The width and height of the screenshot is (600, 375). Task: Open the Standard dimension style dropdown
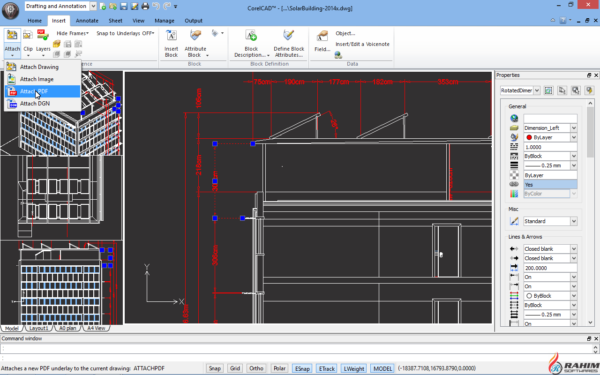point(574,221)
